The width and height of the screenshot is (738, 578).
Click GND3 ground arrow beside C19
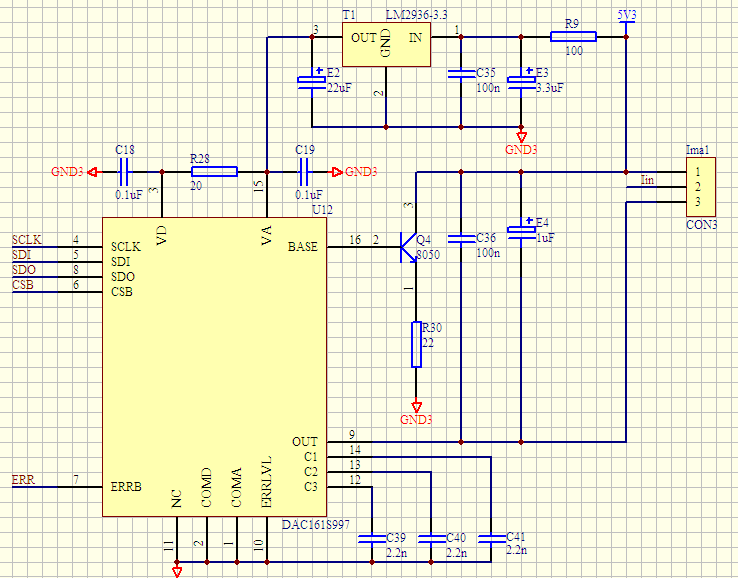pyautogui.click(x=337, y=172)
